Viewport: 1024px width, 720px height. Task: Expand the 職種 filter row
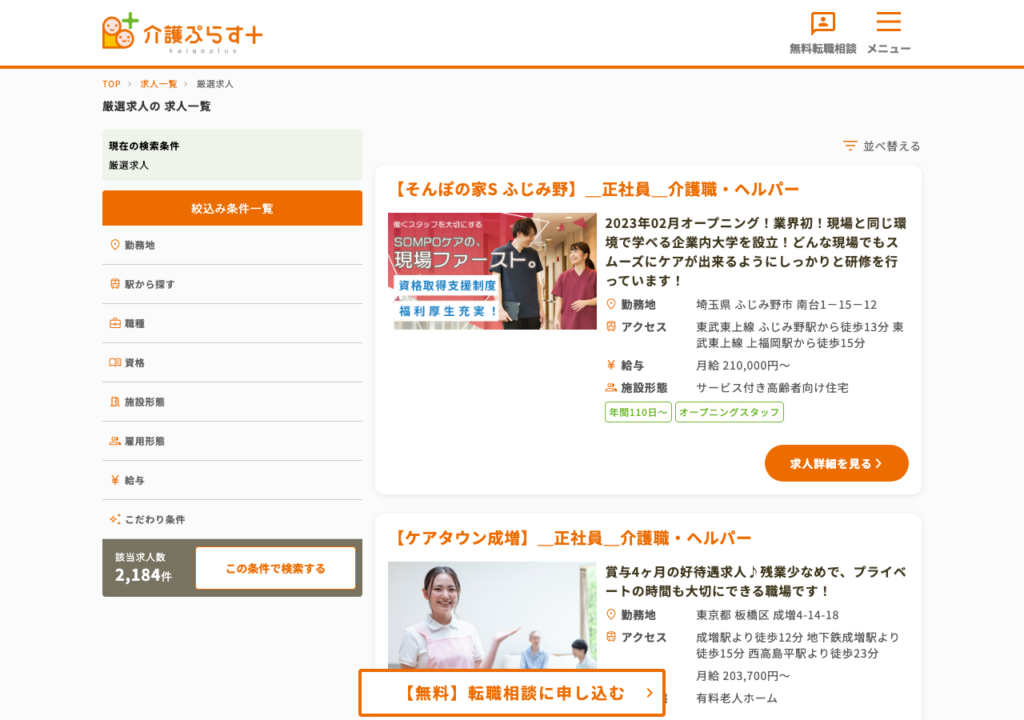coord(232,323)
